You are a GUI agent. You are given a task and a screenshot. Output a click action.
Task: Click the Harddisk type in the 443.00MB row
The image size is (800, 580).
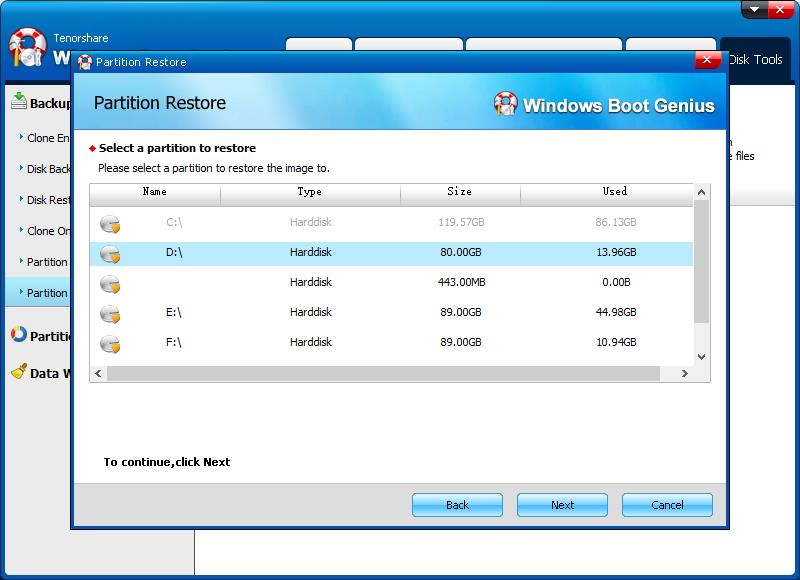311,282
